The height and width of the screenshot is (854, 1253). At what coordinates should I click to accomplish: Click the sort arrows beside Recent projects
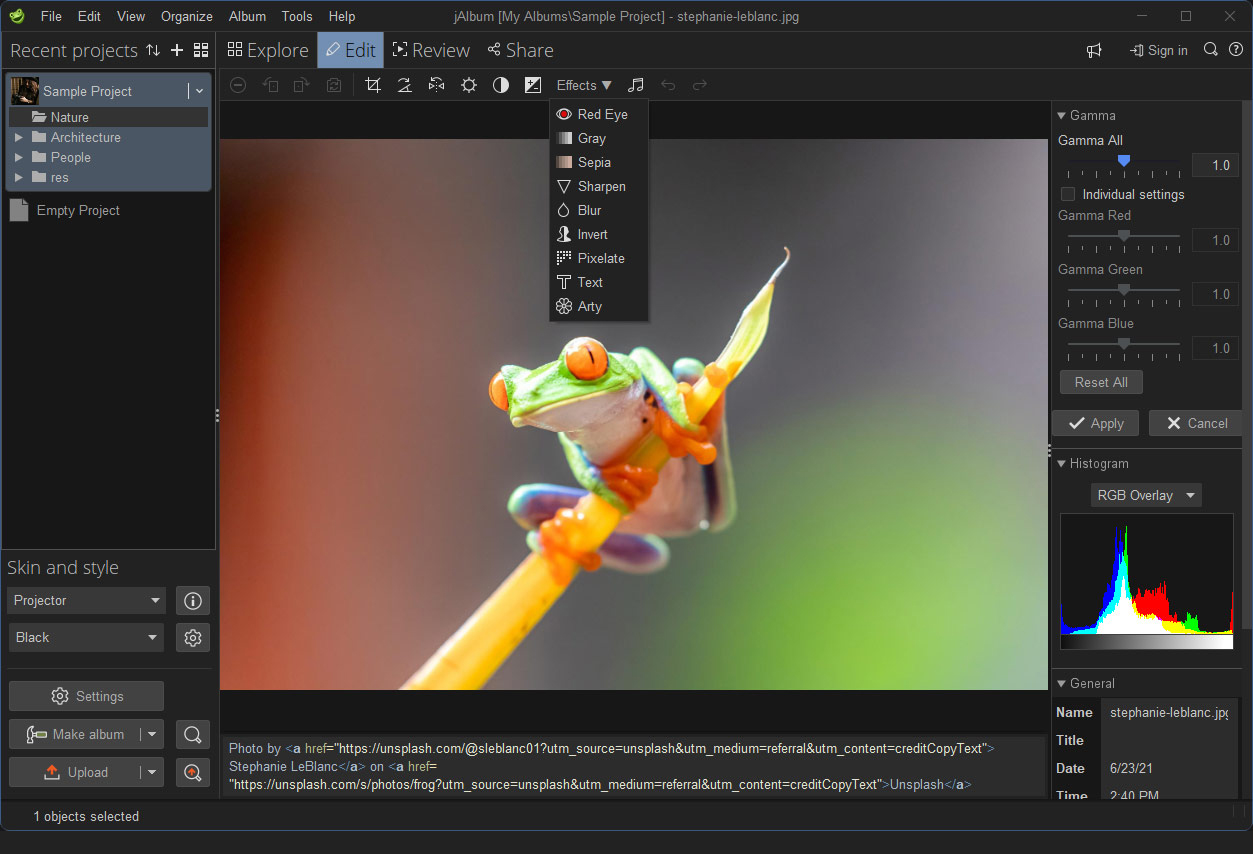[x=153, y=50]
